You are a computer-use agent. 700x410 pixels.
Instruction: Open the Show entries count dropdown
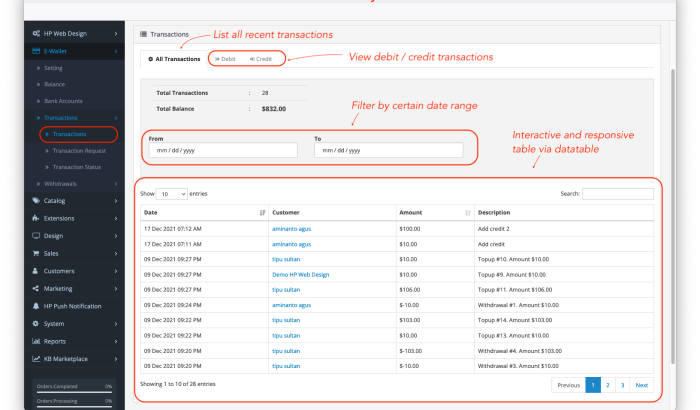[172, 194]
